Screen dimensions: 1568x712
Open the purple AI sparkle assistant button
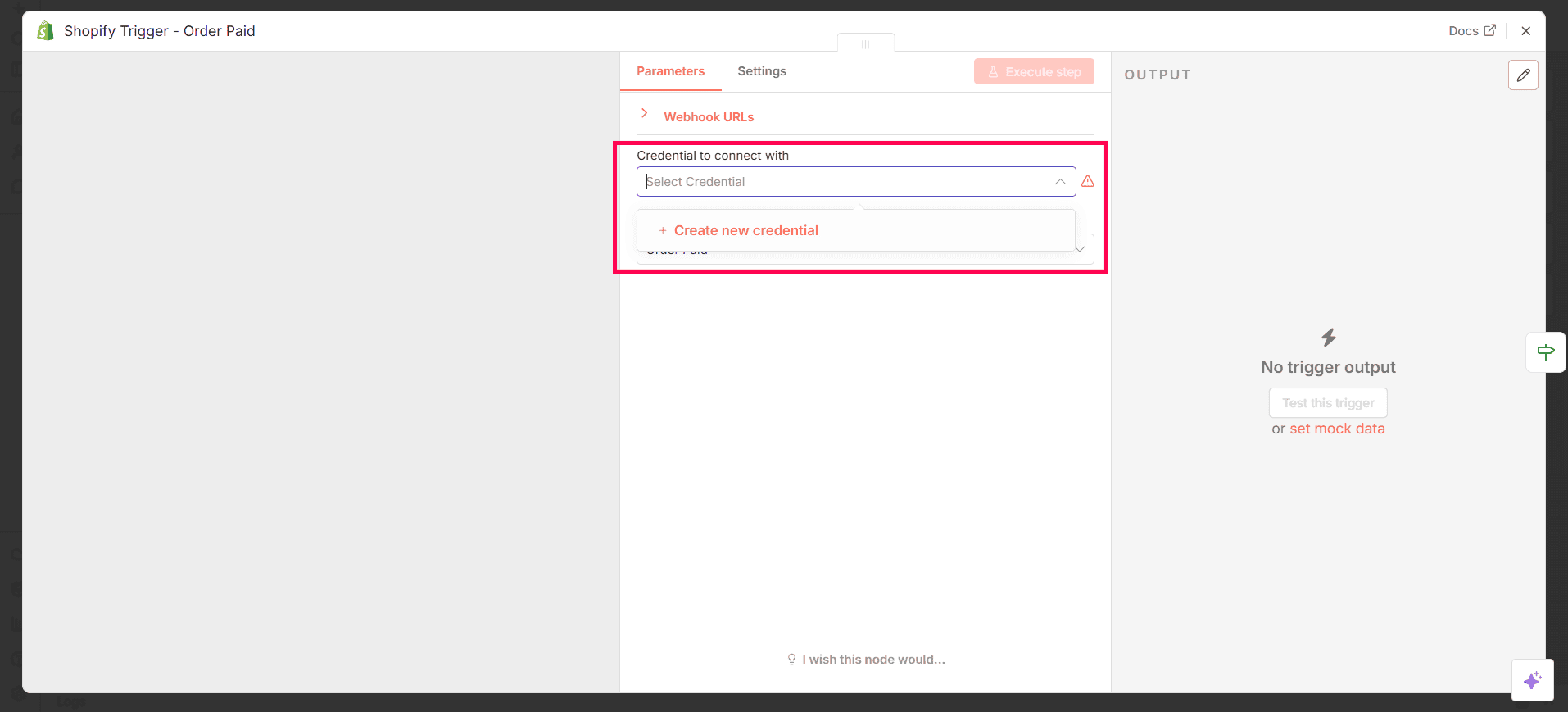1532,680
